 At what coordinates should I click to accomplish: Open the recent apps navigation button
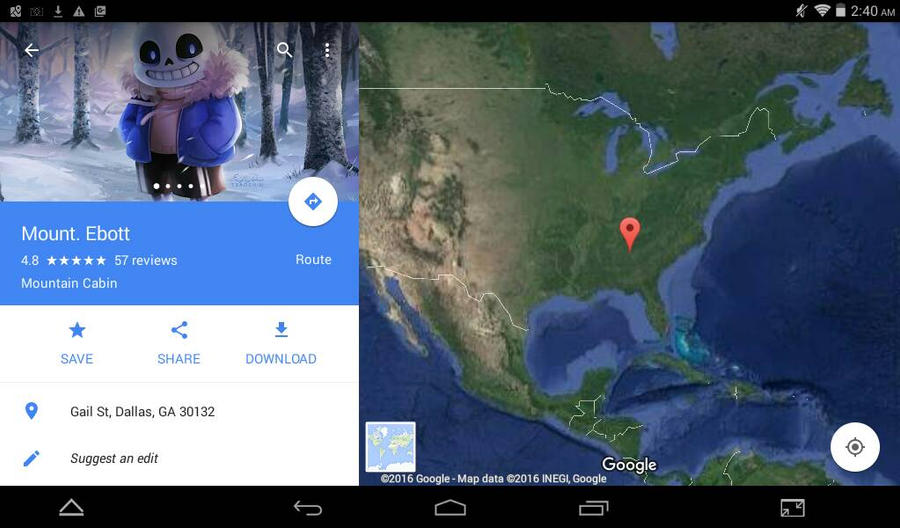click(x=593, y=507)
